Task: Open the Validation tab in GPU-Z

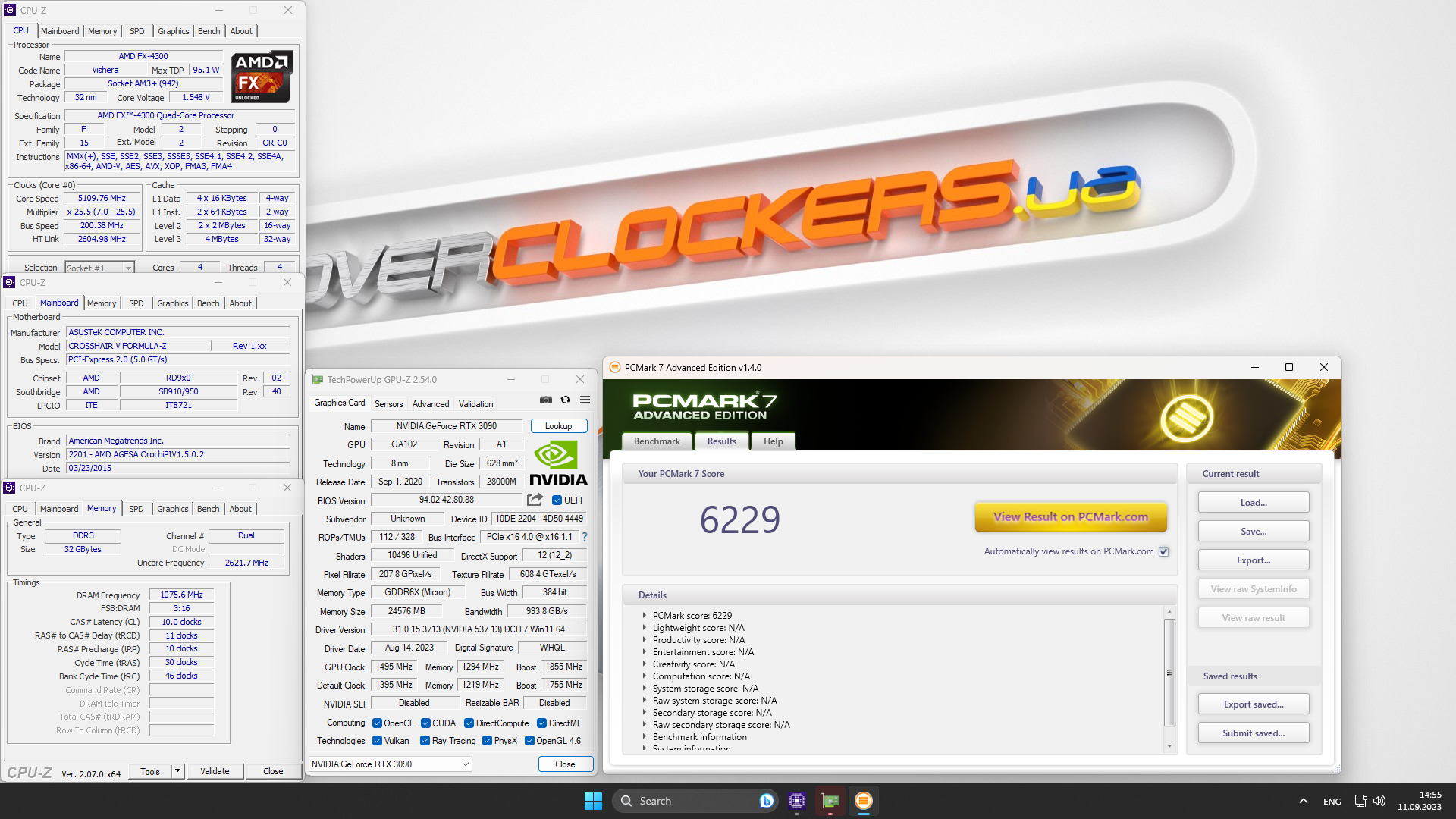Action: (475, 404)
